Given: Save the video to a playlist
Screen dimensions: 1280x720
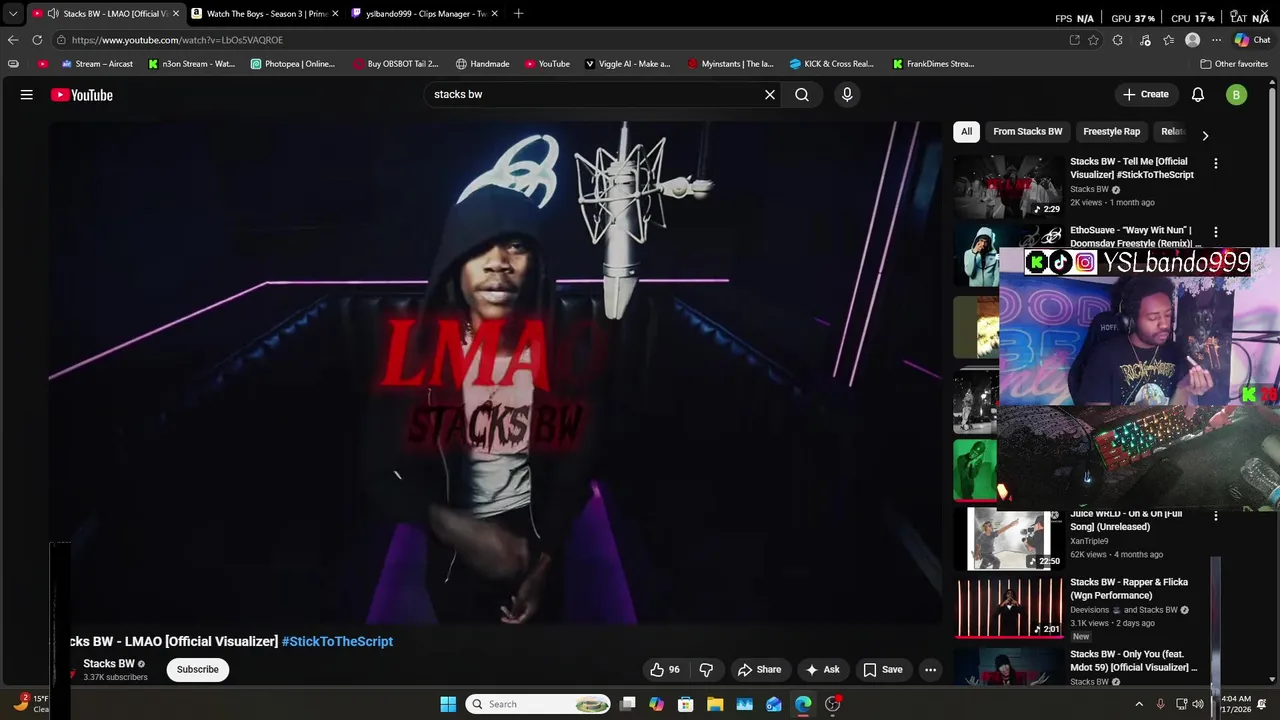Looking at the screenshot, I should click(x=883, y=670).
